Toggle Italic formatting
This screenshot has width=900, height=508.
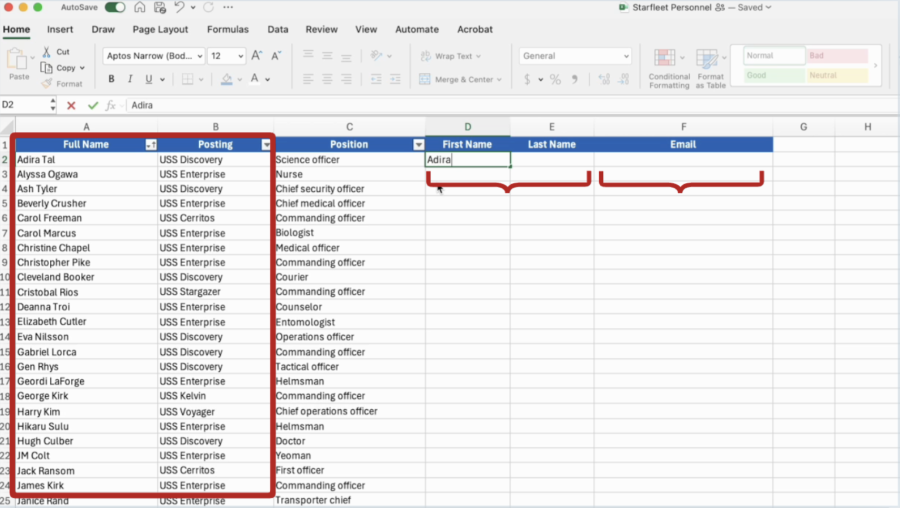(x=130, y=79)
